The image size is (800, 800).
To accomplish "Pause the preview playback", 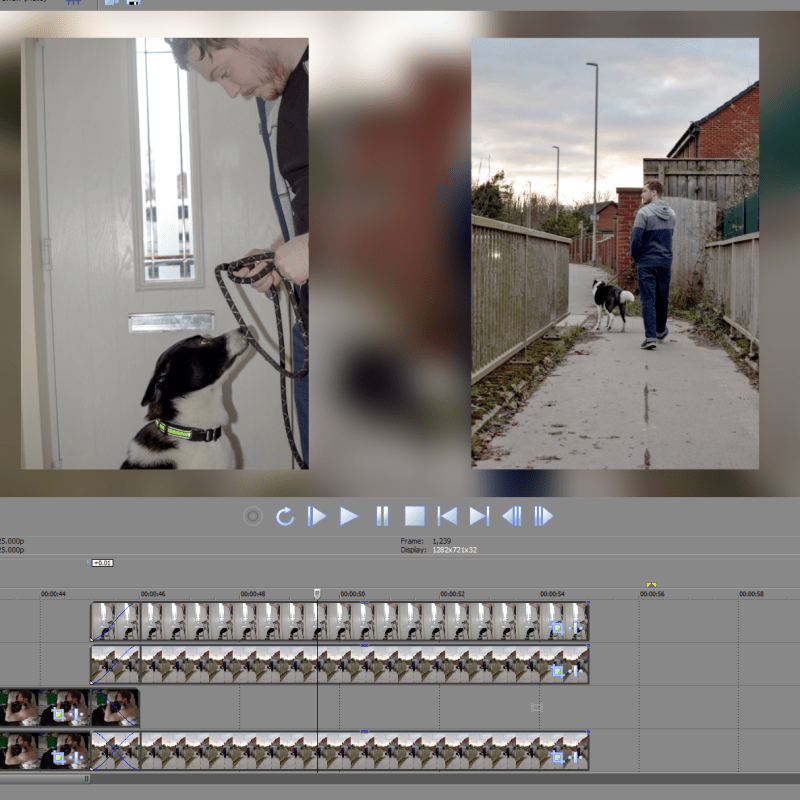I will pos(382,516).
